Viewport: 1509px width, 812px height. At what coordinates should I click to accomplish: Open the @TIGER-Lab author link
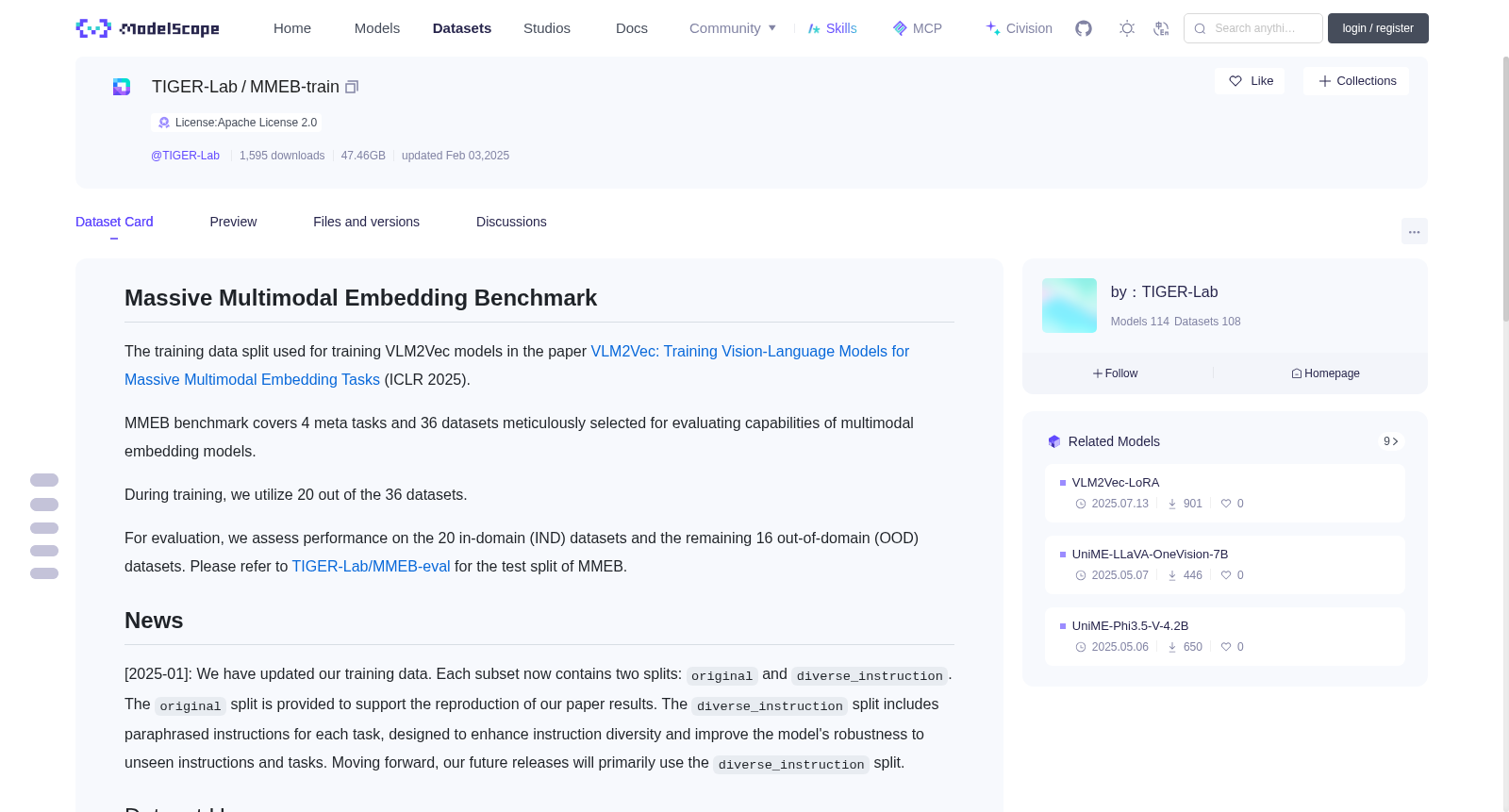coord(185,156)
